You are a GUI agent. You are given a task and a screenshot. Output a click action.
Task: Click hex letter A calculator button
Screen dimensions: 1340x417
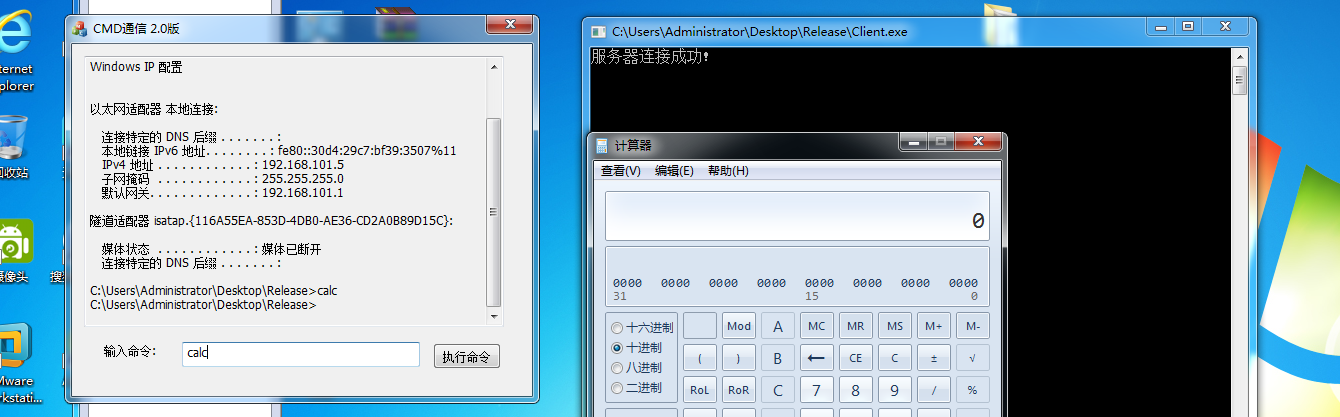(778, 326)
